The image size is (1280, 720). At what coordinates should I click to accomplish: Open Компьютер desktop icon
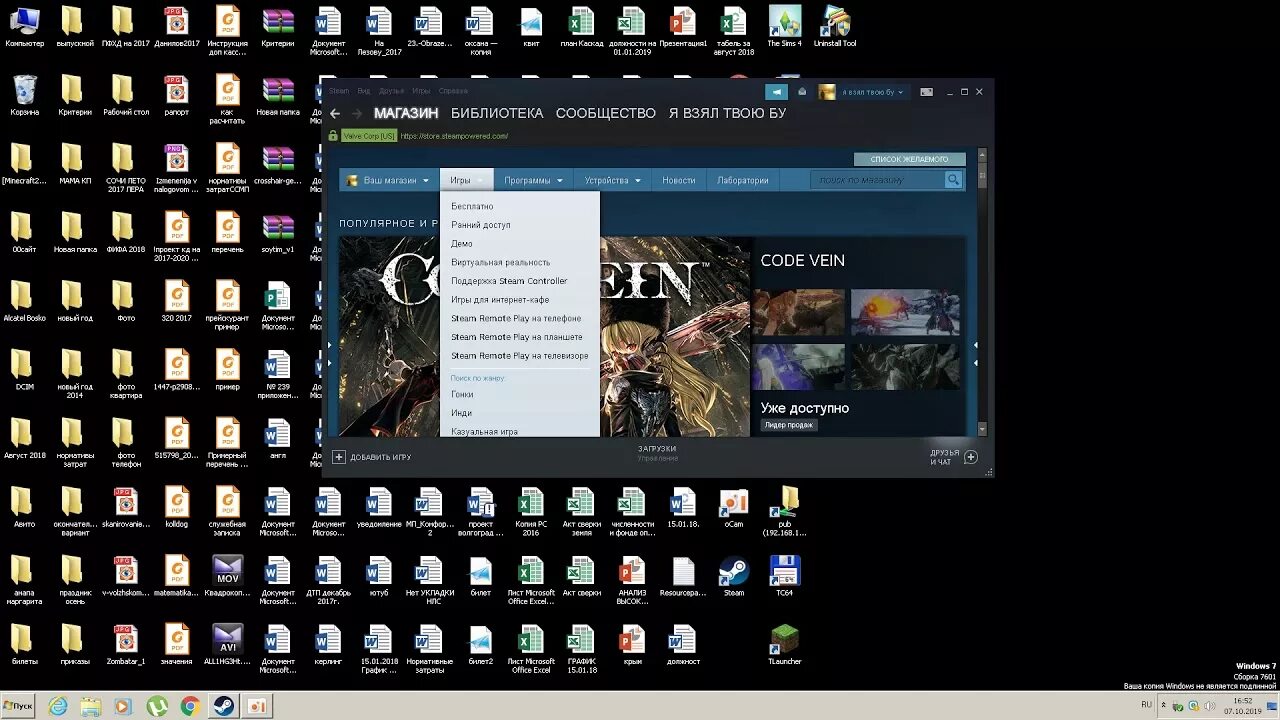[25, 28]
